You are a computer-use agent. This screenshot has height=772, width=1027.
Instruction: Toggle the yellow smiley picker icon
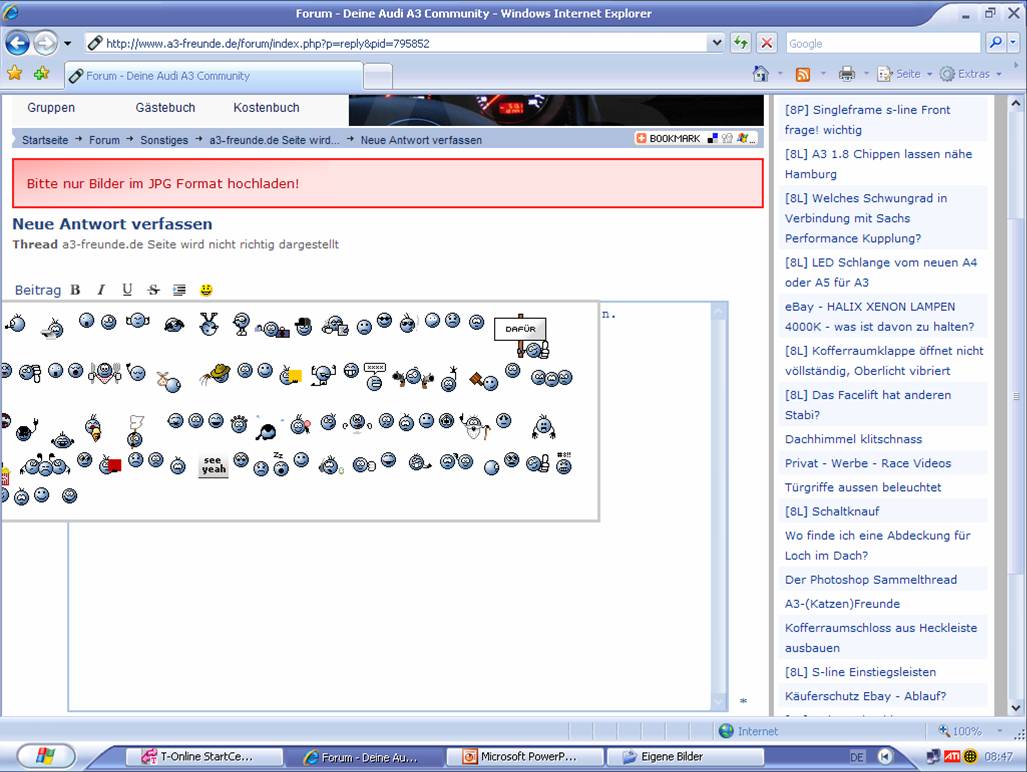click(x=206, y=289)
